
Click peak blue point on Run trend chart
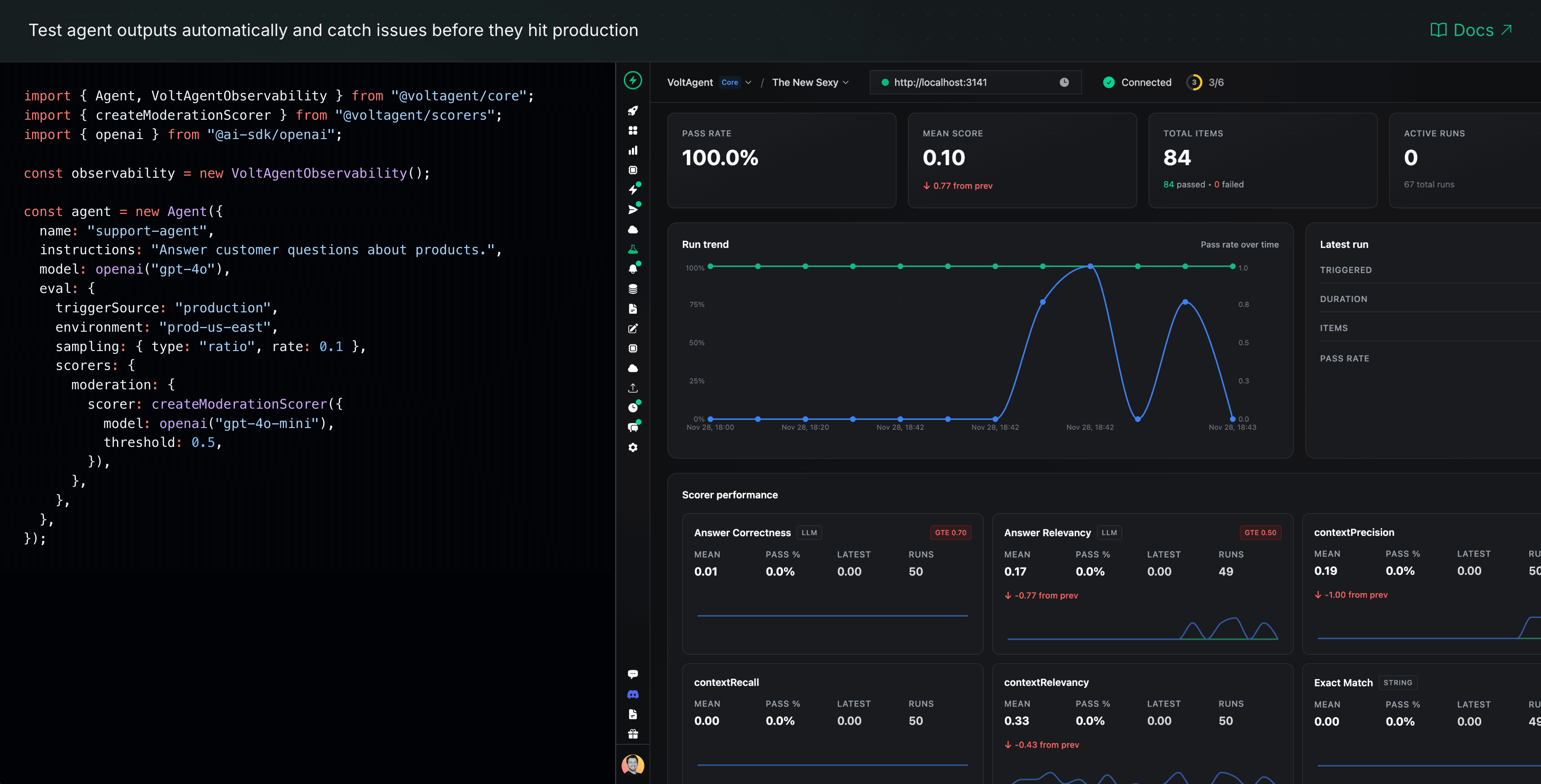coord(1090,266)
